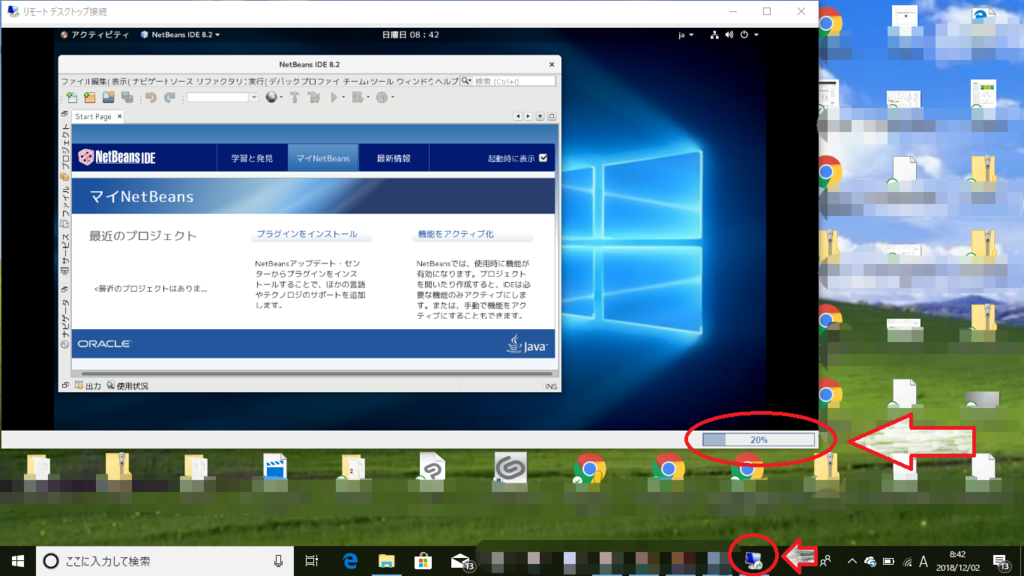
Task: Open the Windows notification center
Action: click(1002, 561)
